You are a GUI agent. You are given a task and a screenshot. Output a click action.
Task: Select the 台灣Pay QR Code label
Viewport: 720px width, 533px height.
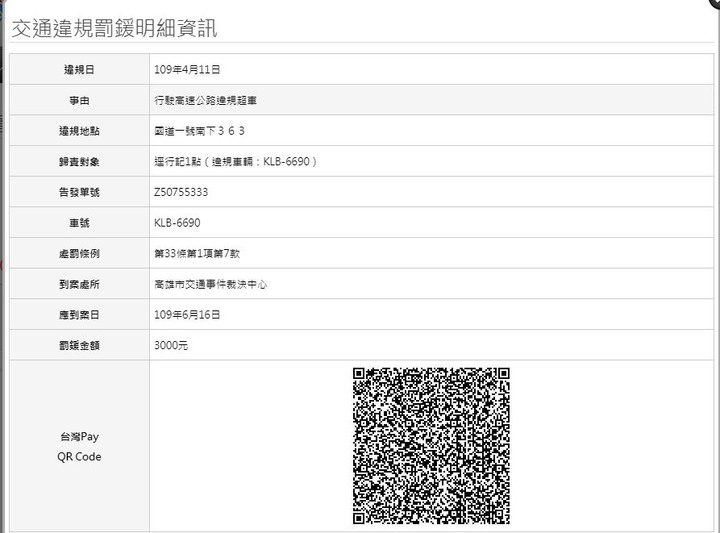point(79,446)
